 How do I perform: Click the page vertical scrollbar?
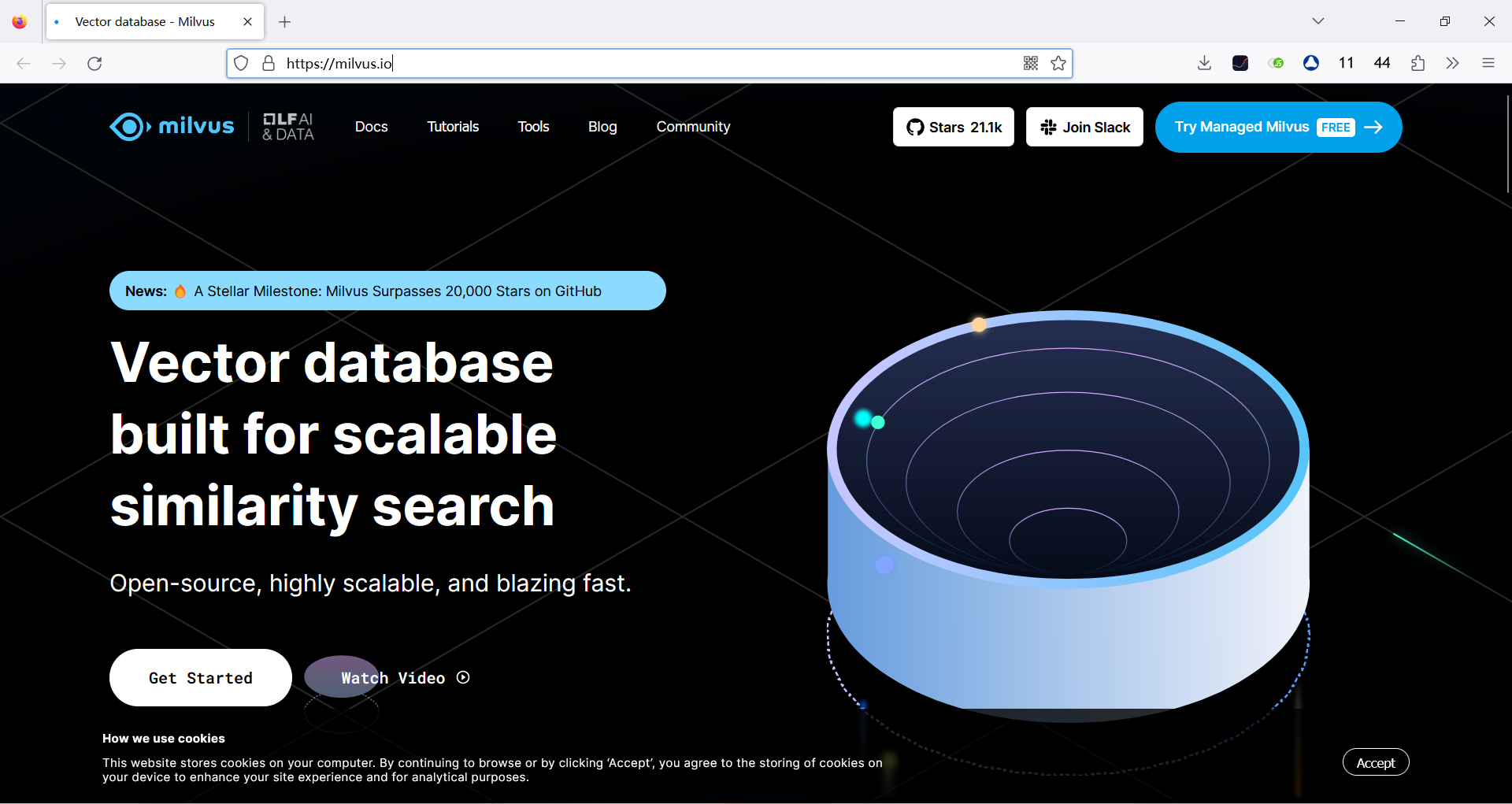[x=1507, y=144]
